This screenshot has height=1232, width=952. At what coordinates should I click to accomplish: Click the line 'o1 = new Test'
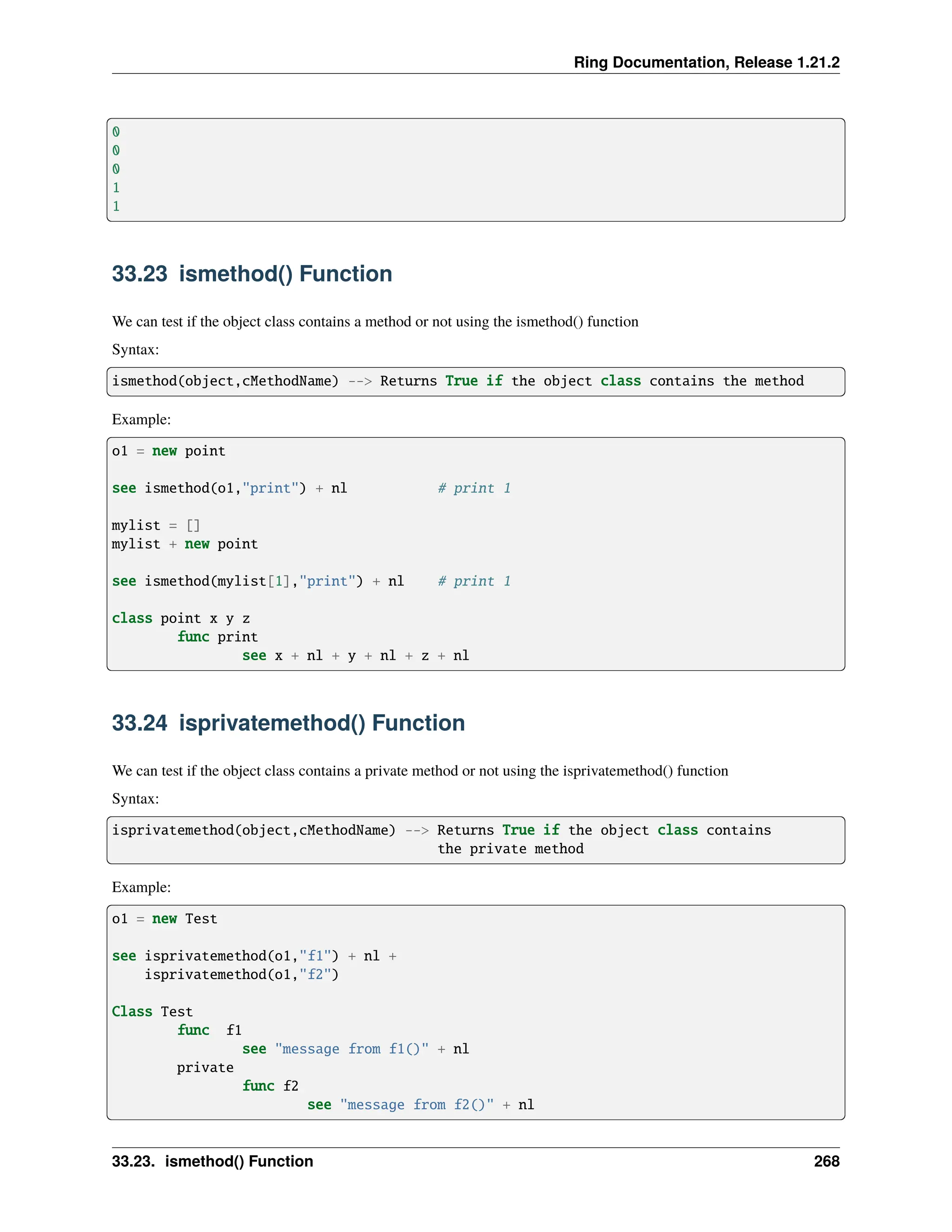[164, 919]
